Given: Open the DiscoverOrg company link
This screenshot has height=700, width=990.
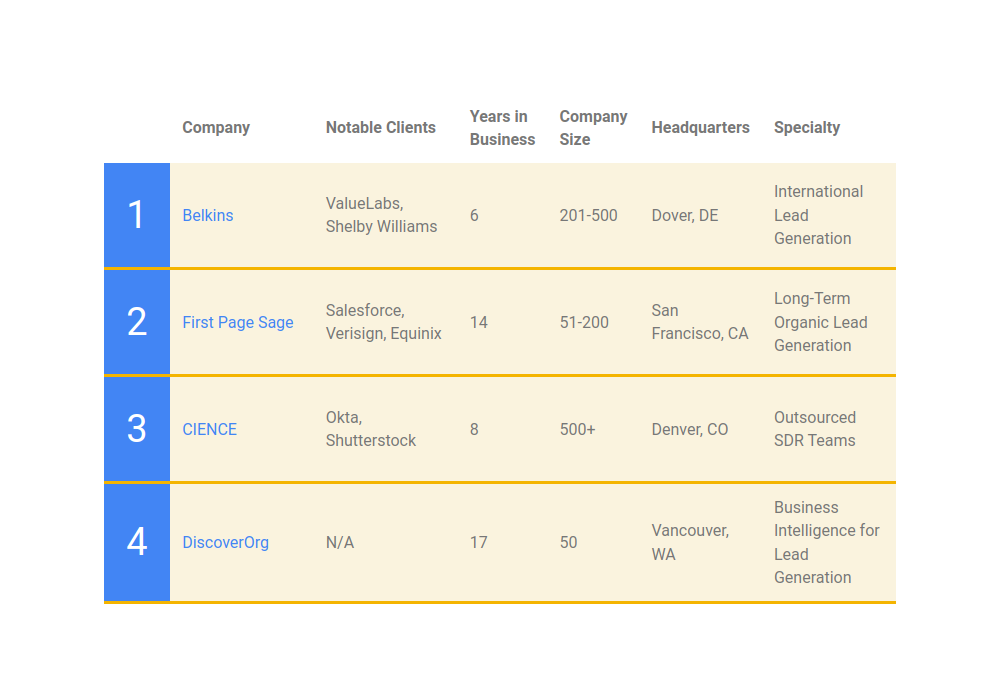Looking at the screenshot, I should point(225,542).
